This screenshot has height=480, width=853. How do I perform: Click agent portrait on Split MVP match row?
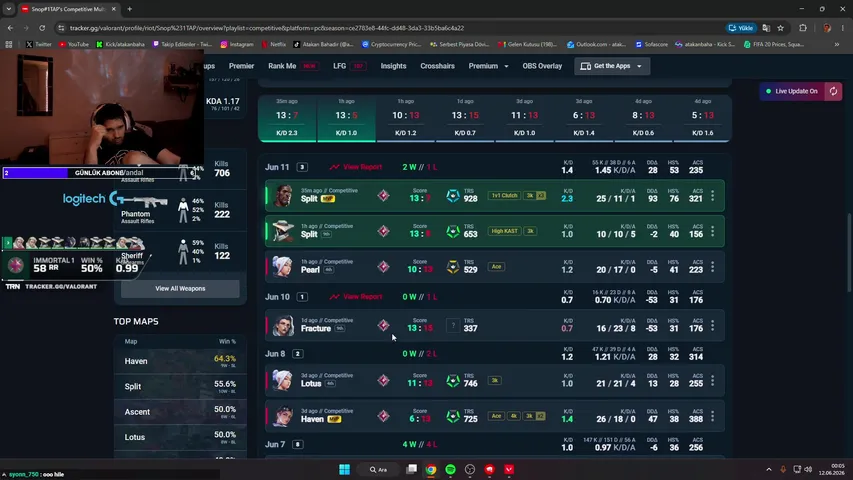point(283,195)
